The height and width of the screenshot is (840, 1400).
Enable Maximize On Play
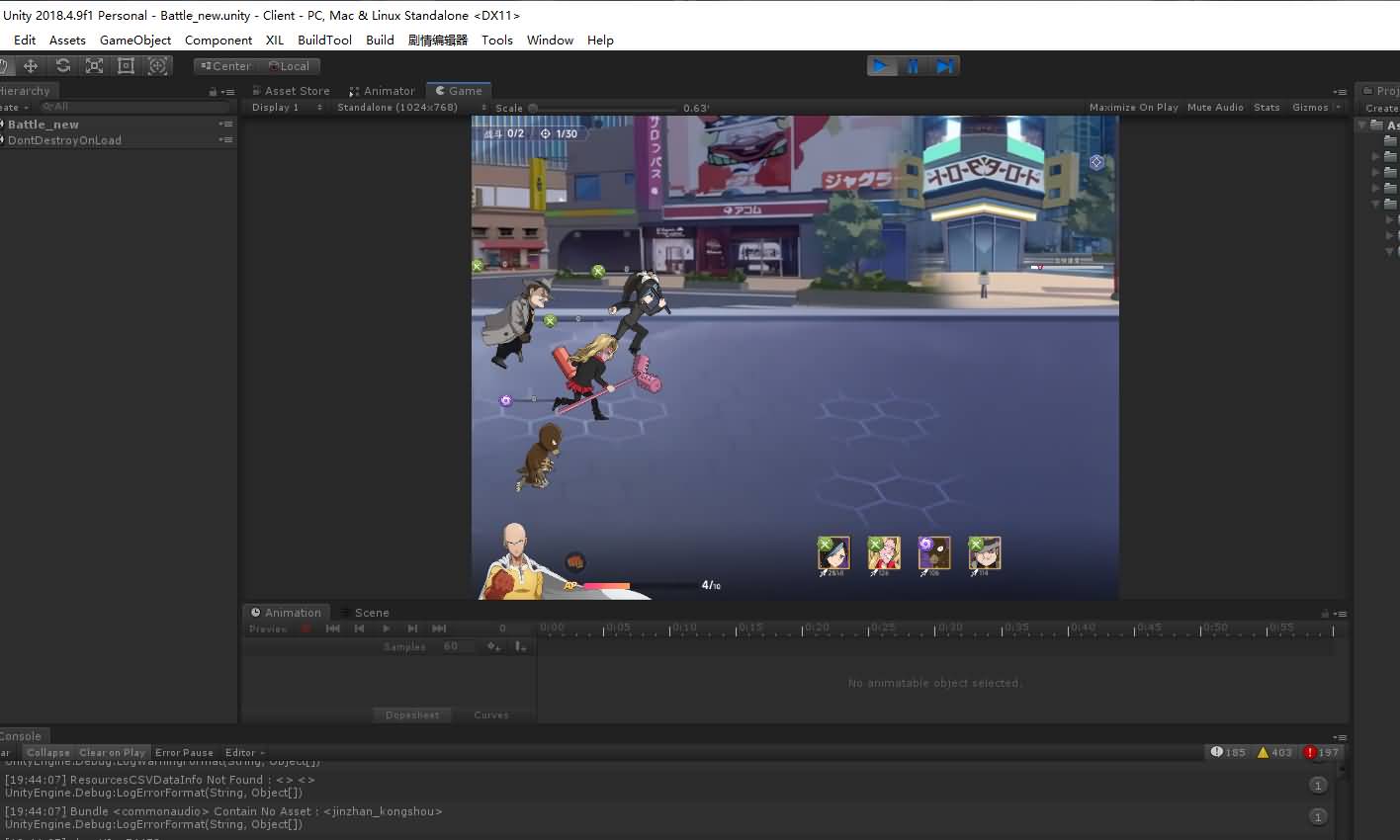pos(1133,108)
